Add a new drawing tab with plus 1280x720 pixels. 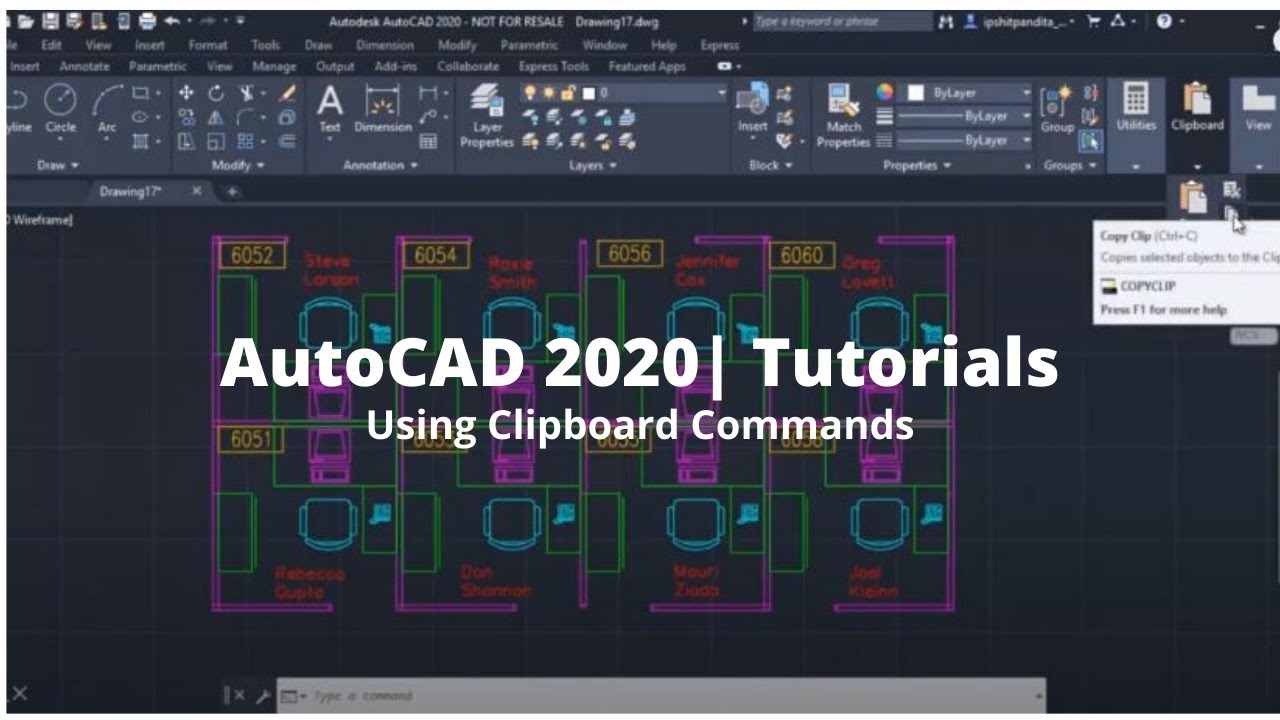tap(232, 191)
